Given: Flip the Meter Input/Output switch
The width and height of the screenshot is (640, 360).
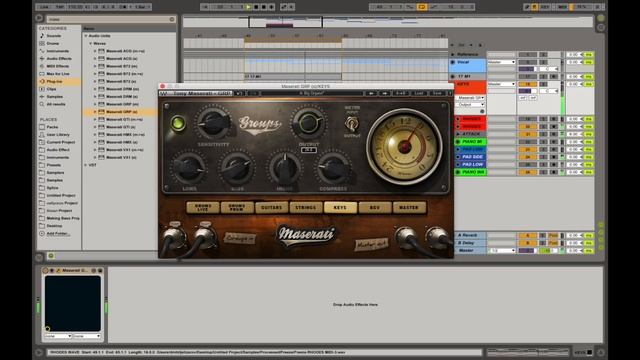Looking at the screenshot, I should pos(351,123).
